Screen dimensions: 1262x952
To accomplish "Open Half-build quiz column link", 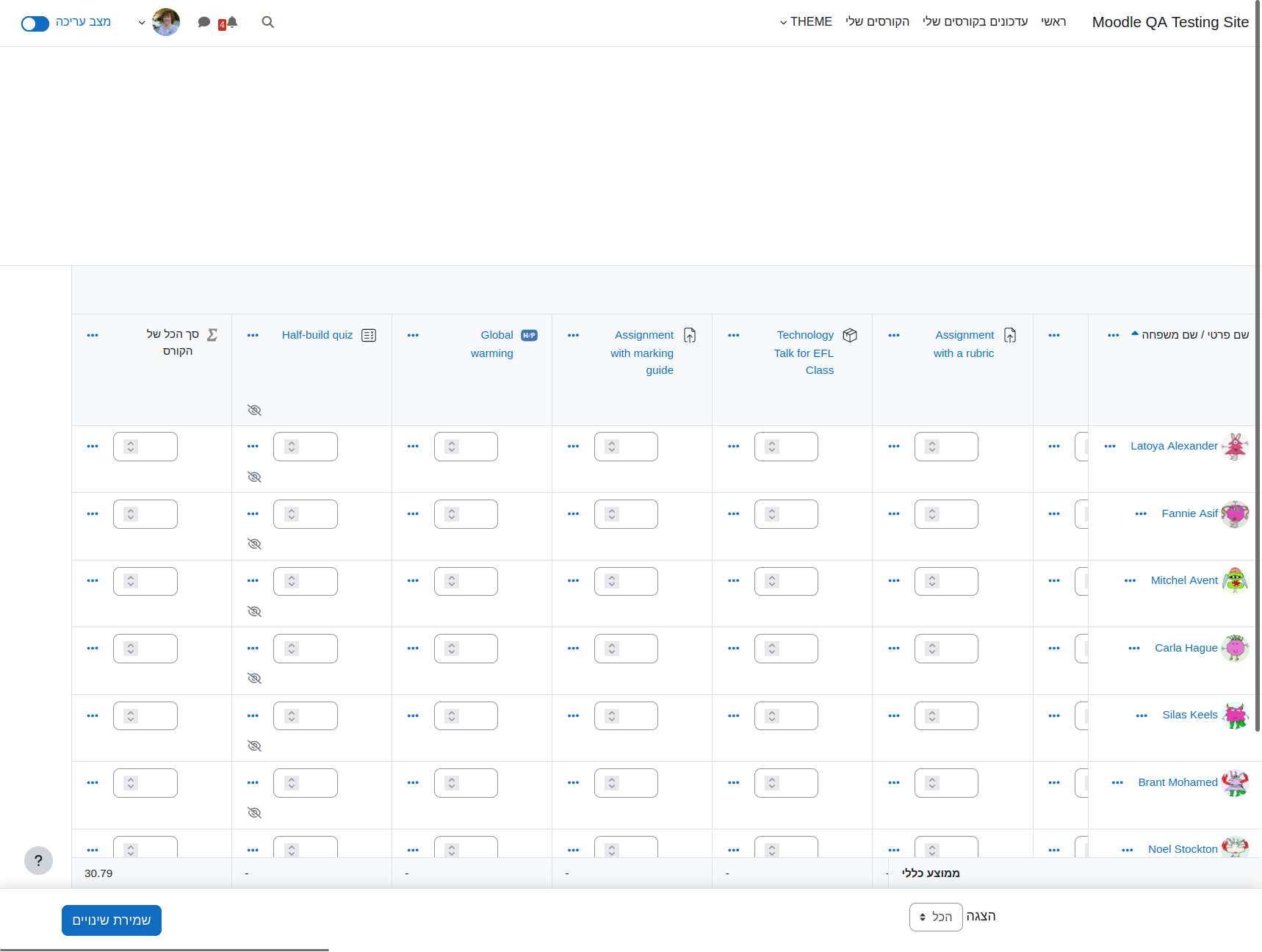I will click(317, 335).
